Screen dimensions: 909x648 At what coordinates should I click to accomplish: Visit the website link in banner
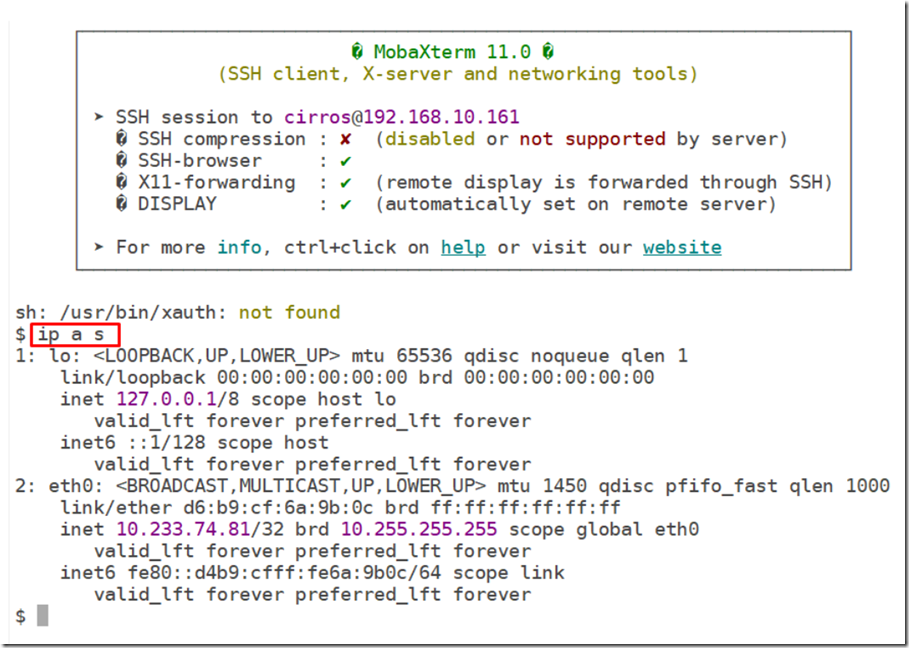pos(682,247)
